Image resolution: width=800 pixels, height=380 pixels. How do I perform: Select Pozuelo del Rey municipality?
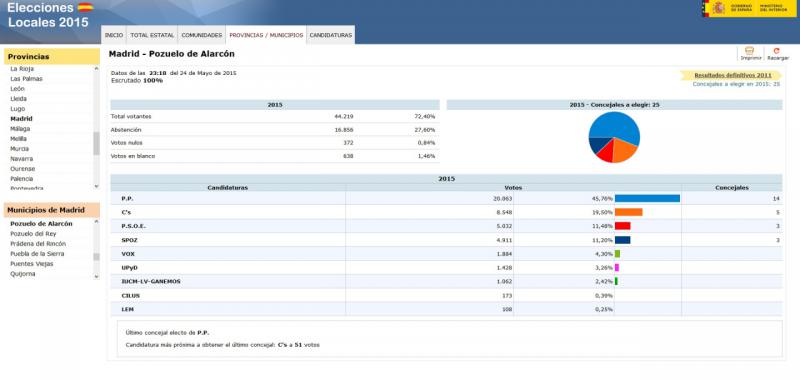coord(33,234)
